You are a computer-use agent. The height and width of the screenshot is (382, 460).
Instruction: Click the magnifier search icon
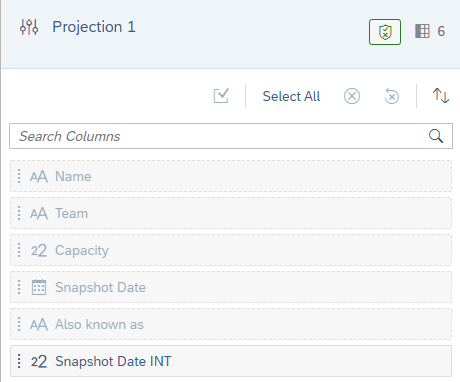tap(436, 136)
